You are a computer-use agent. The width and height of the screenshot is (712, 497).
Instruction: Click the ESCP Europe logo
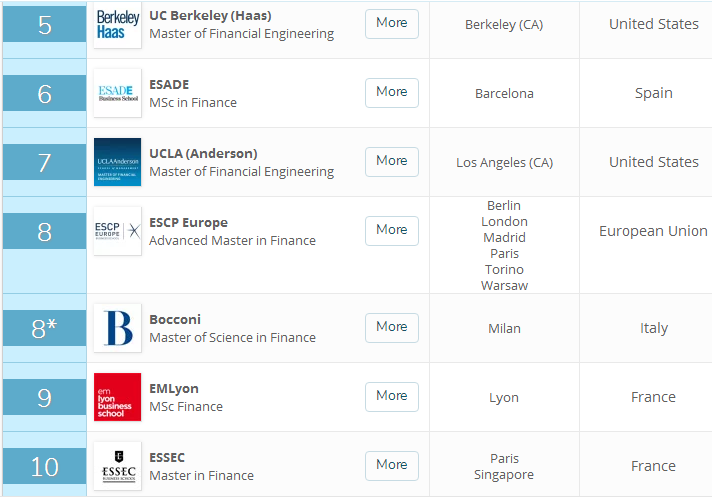[x=118, y=231]
